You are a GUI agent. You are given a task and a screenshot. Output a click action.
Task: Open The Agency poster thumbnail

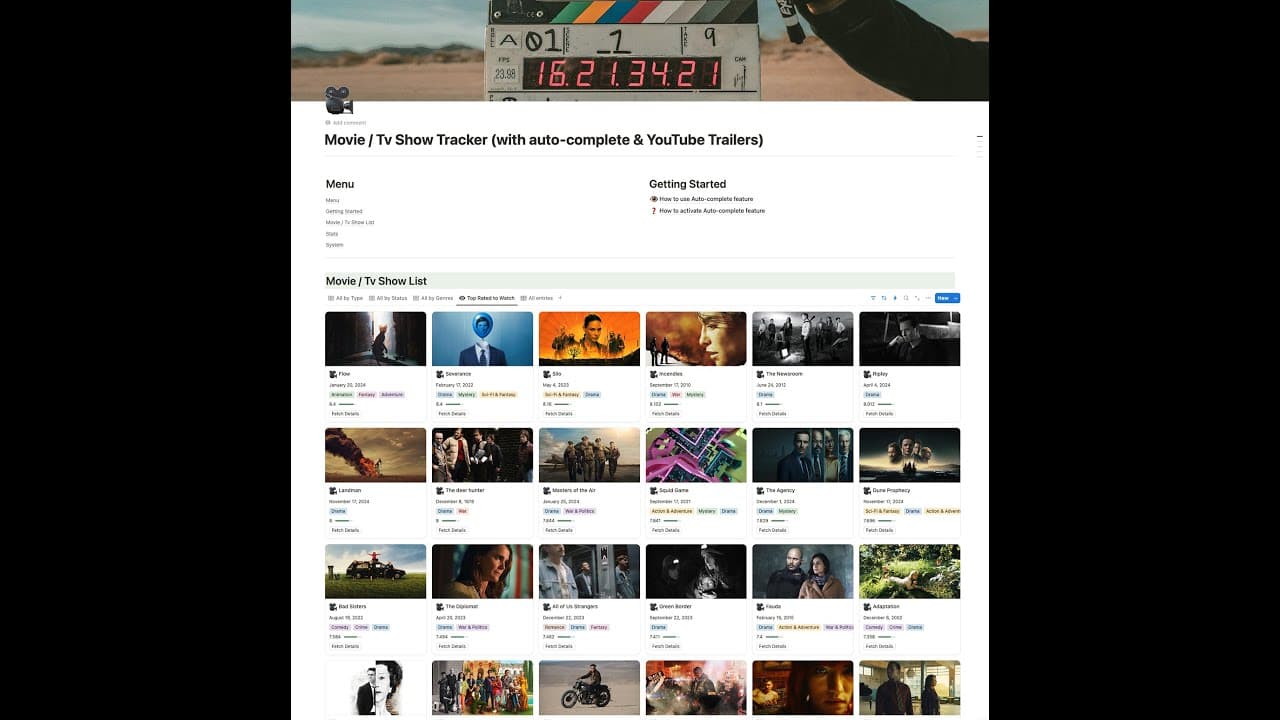[x=803, y=455]
